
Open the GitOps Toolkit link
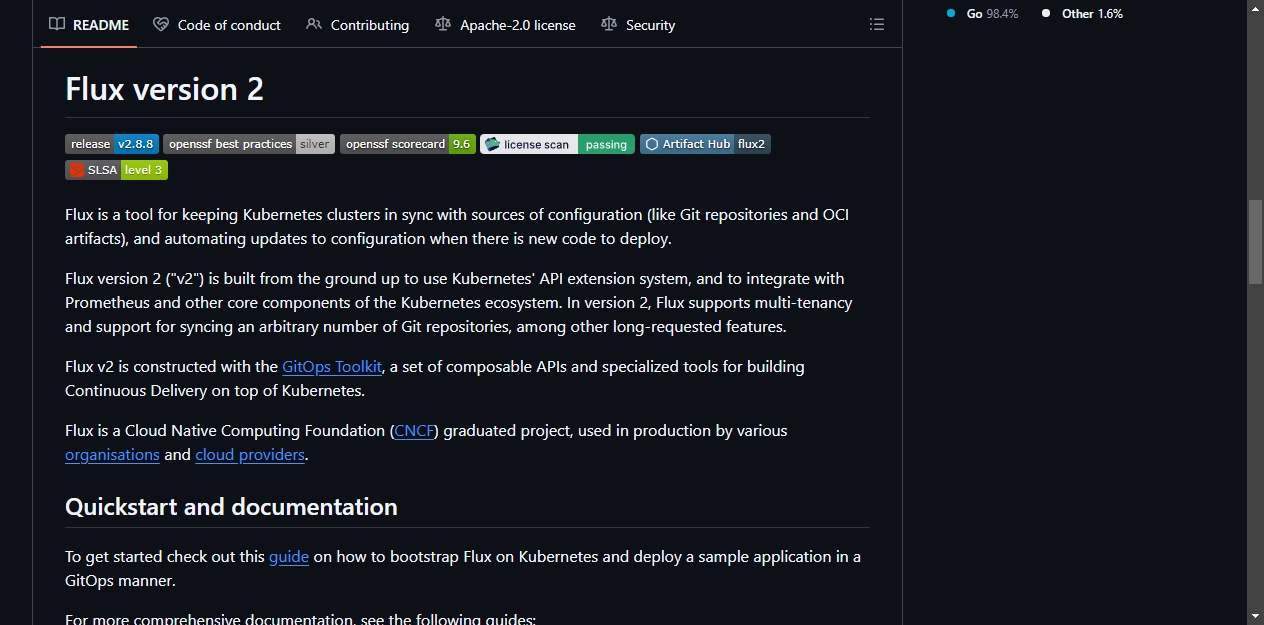click(332, 367)
